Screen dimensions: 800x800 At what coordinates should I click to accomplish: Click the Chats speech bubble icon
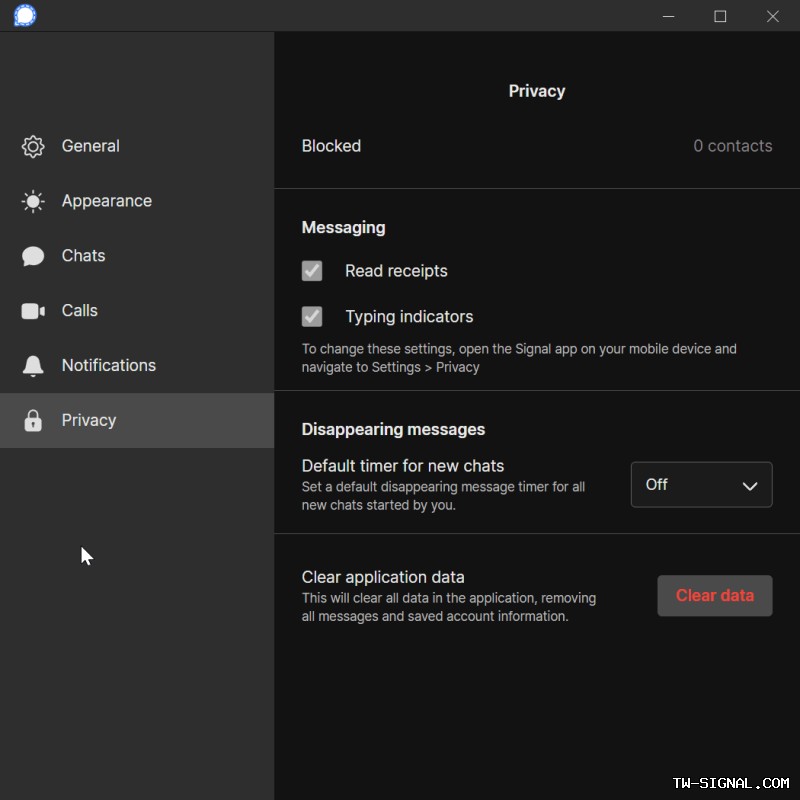pyautogui.click(x=33, y=257)
